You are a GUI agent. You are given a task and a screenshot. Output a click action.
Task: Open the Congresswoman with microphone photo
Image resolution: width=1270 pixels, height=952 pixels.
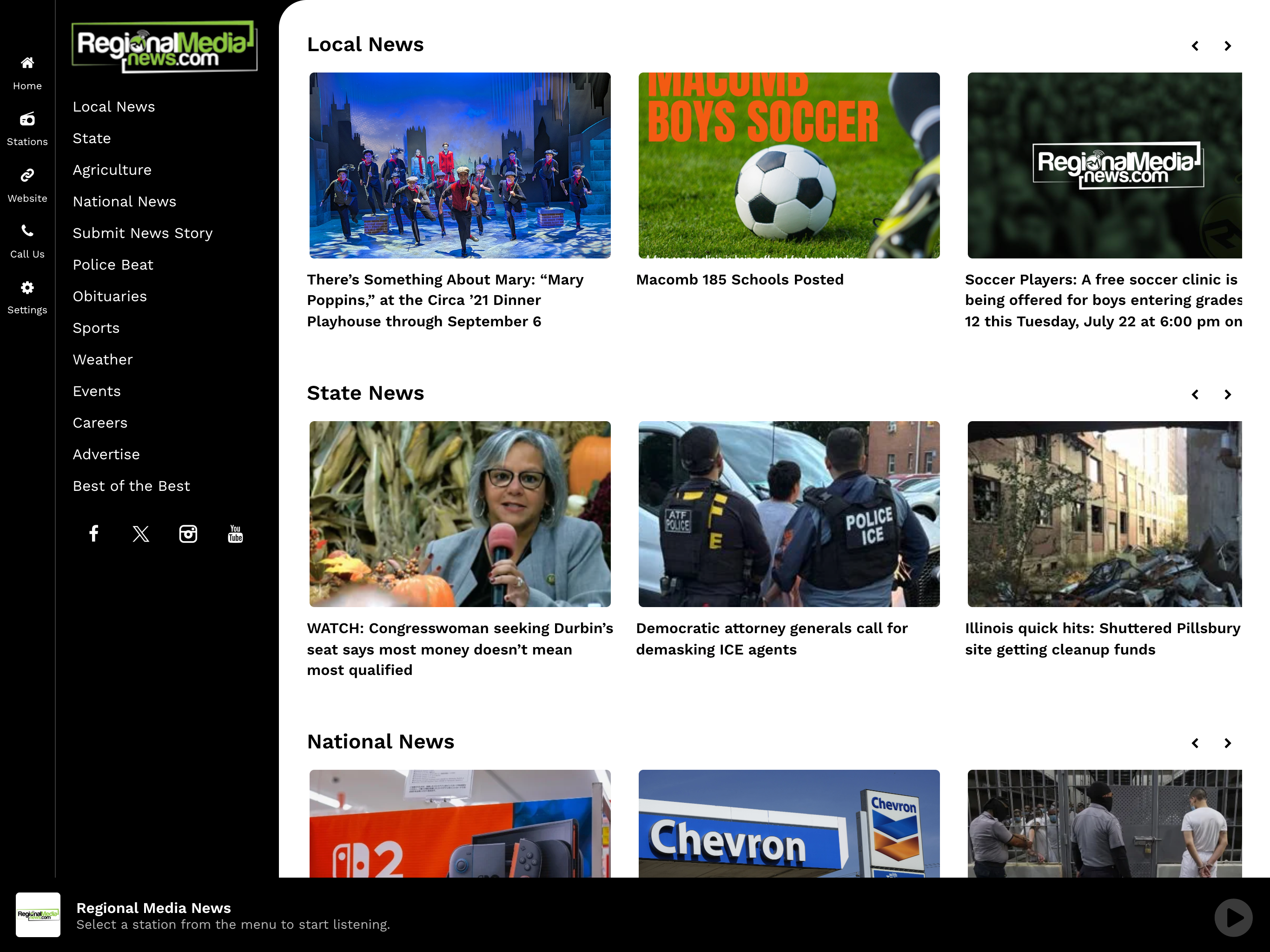(x=460, y=514)
